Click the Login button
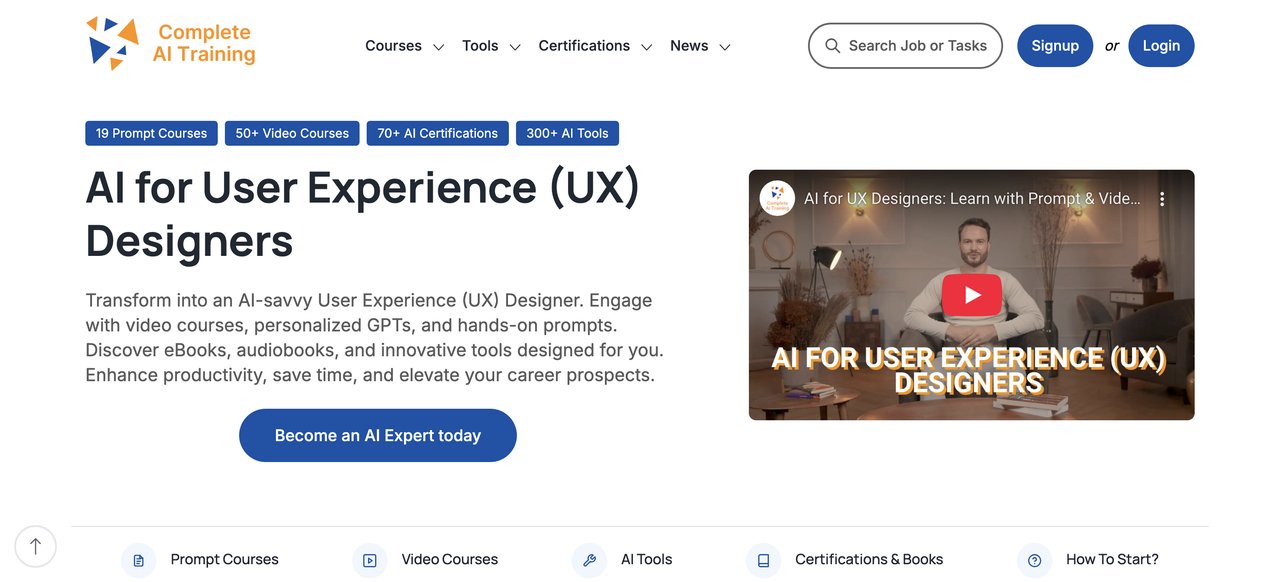The image size is (1280, 582). (1161, 46)
